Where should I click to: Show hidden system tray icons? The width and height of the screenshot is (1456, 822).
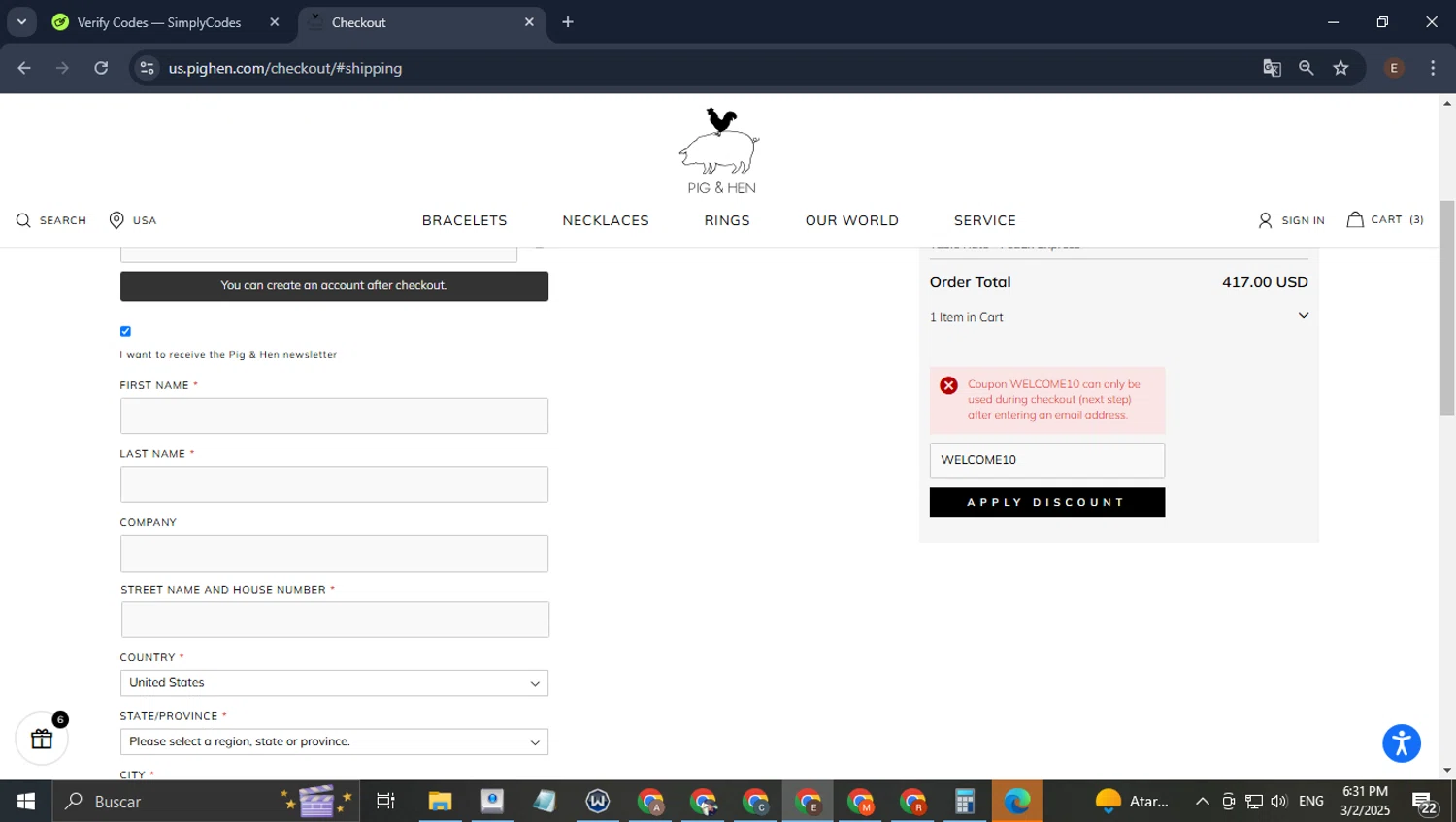pos(1202,802)
